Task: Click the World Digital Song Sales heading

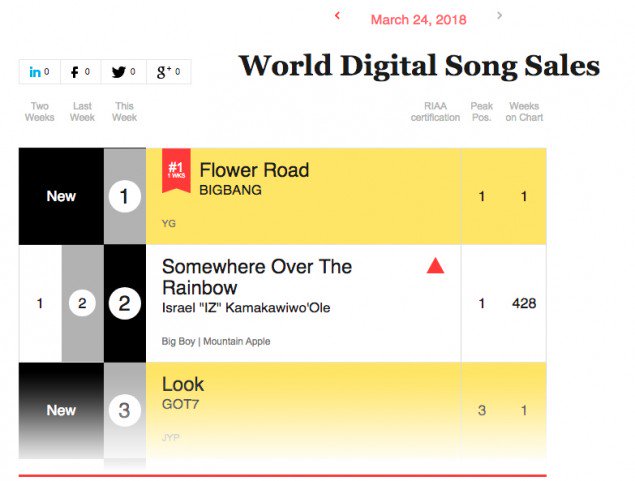Action: (419, 66)
